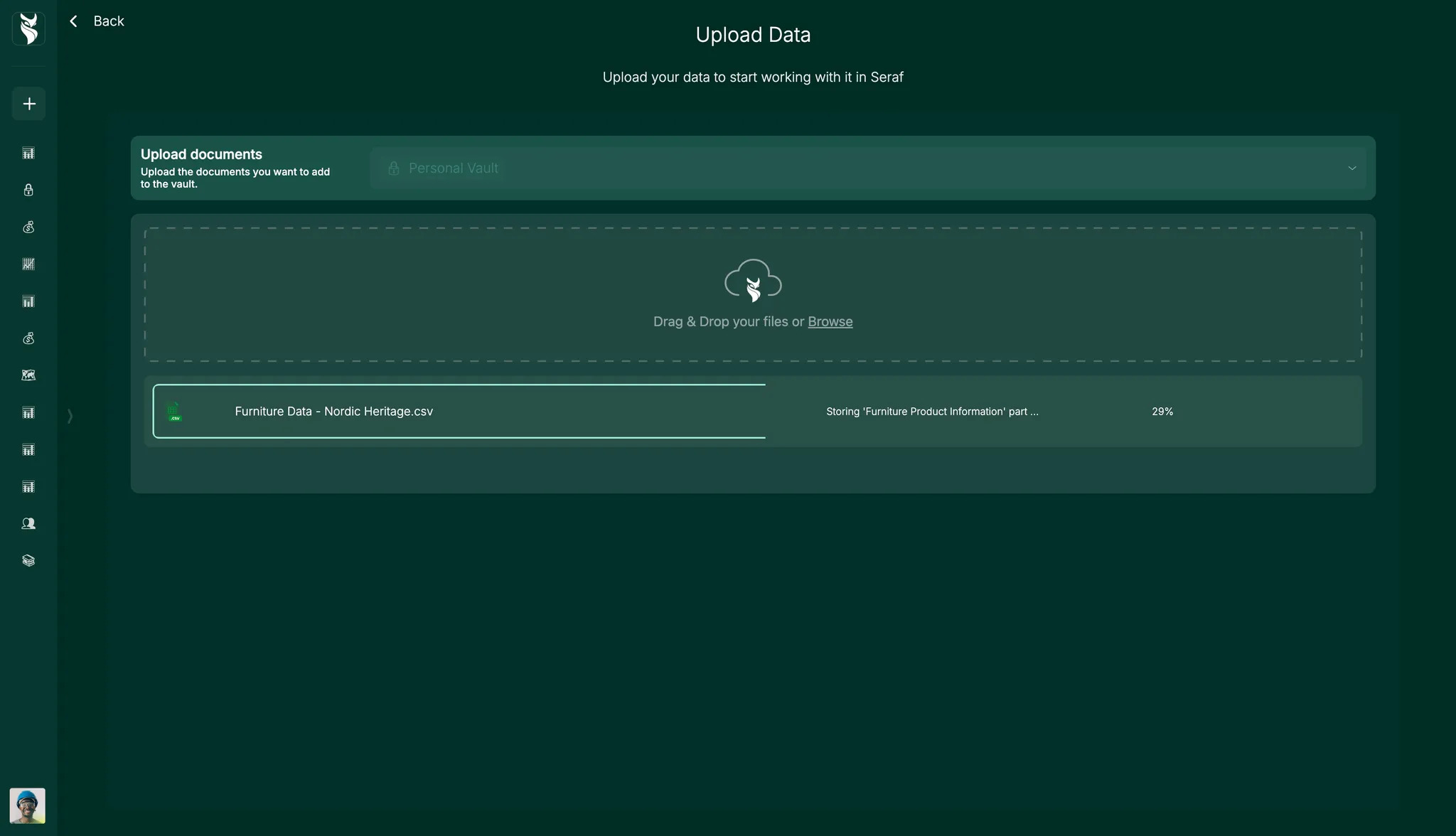This screenshot has width=1456, height=836.
Task: Click the money bag icon below padlock
Action: click(28, 227)
